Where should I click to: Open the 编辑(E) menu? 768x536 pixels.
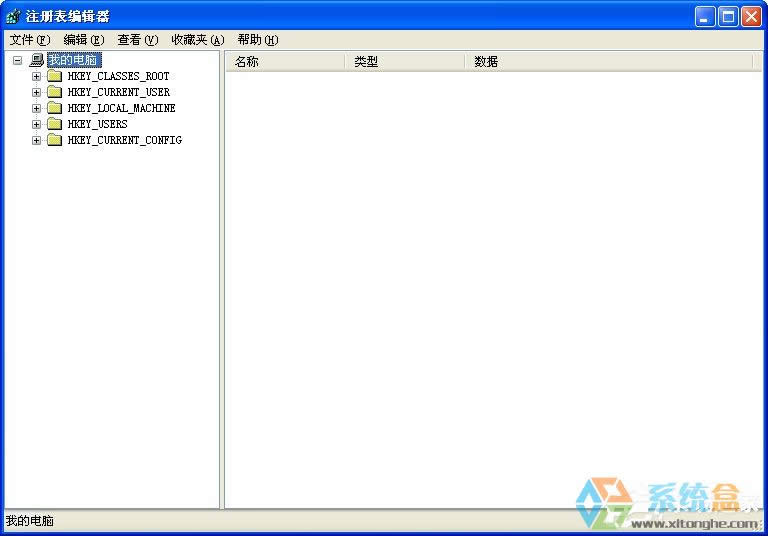tap(83, 40)
